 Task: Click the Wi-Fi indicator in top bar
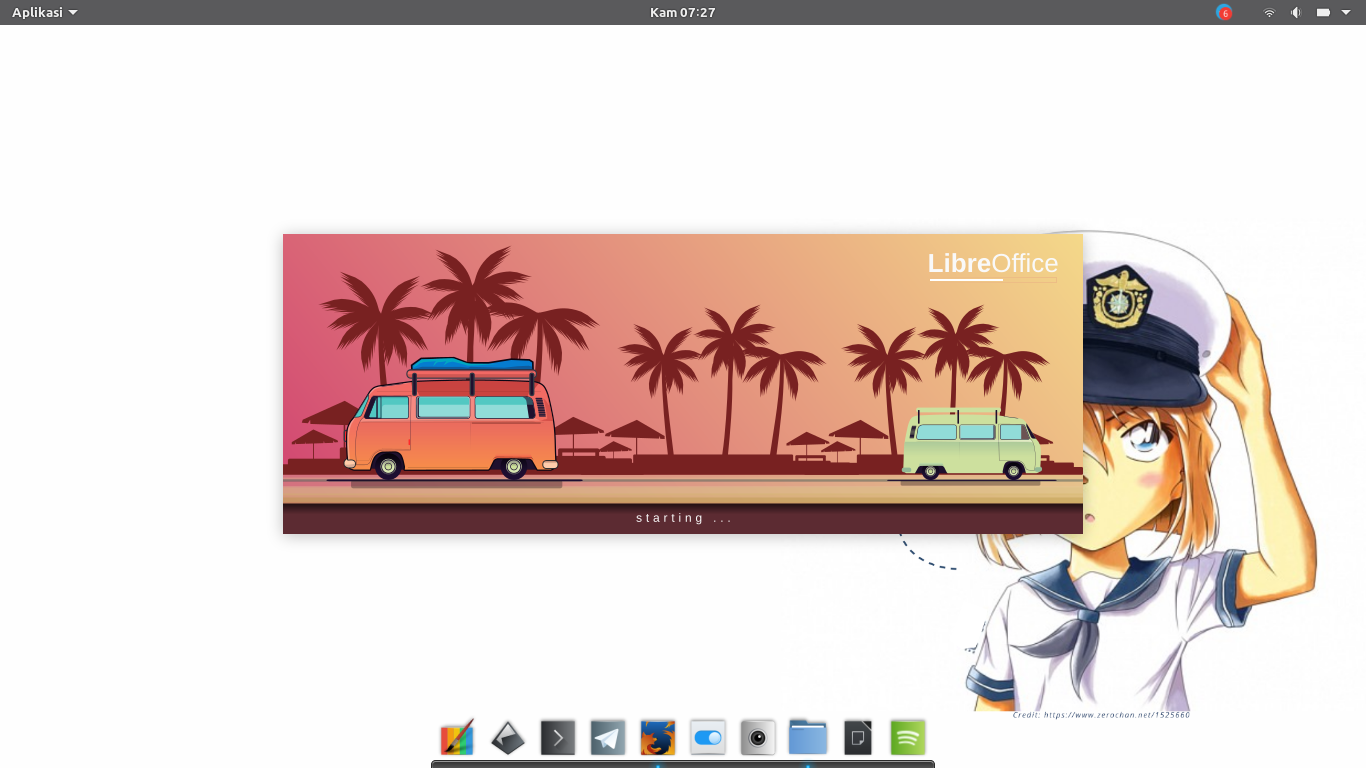coord(1269,12)
